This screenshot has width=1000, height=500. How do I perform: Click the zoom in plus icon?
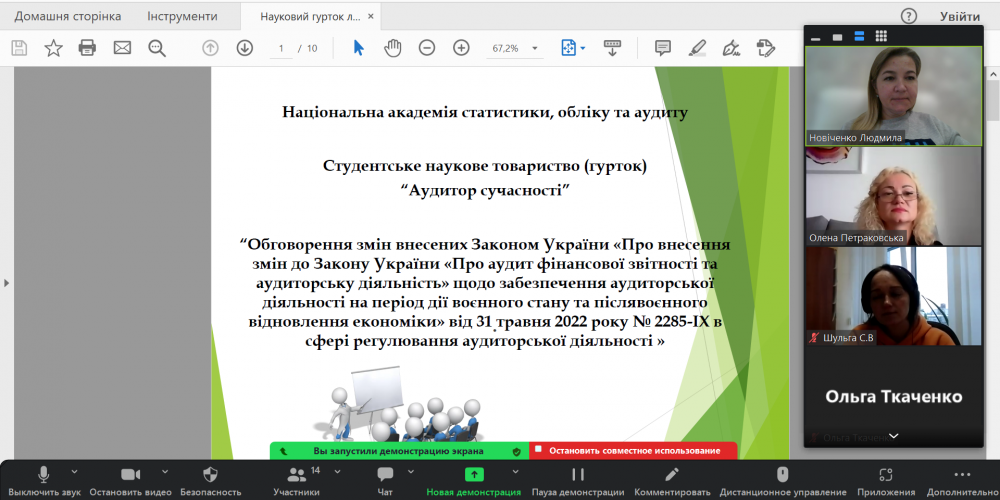point(461,47)
